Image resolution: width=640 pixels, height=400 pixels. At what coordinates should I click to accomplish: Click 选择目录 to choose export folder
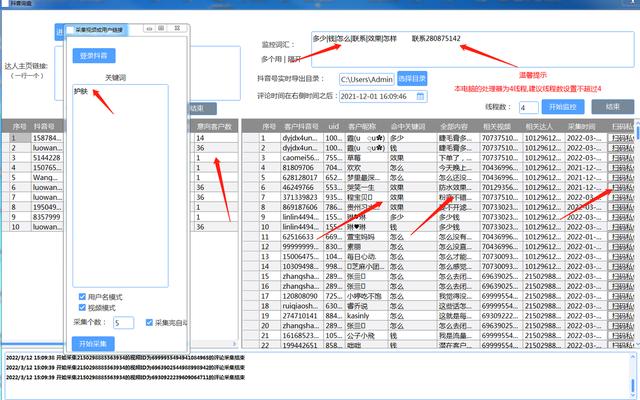[x=412, y=78]
